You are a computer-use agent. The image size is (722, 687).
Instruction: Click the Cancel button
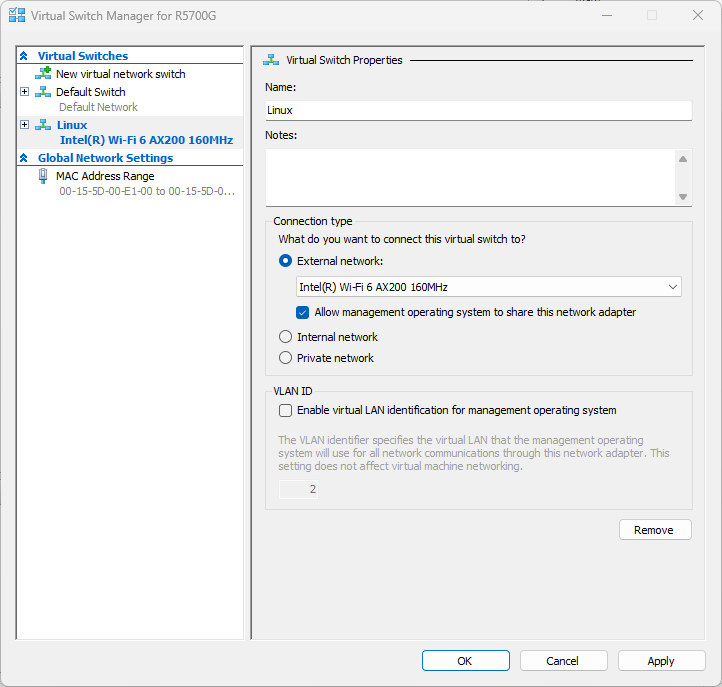[x=564, y=661]
